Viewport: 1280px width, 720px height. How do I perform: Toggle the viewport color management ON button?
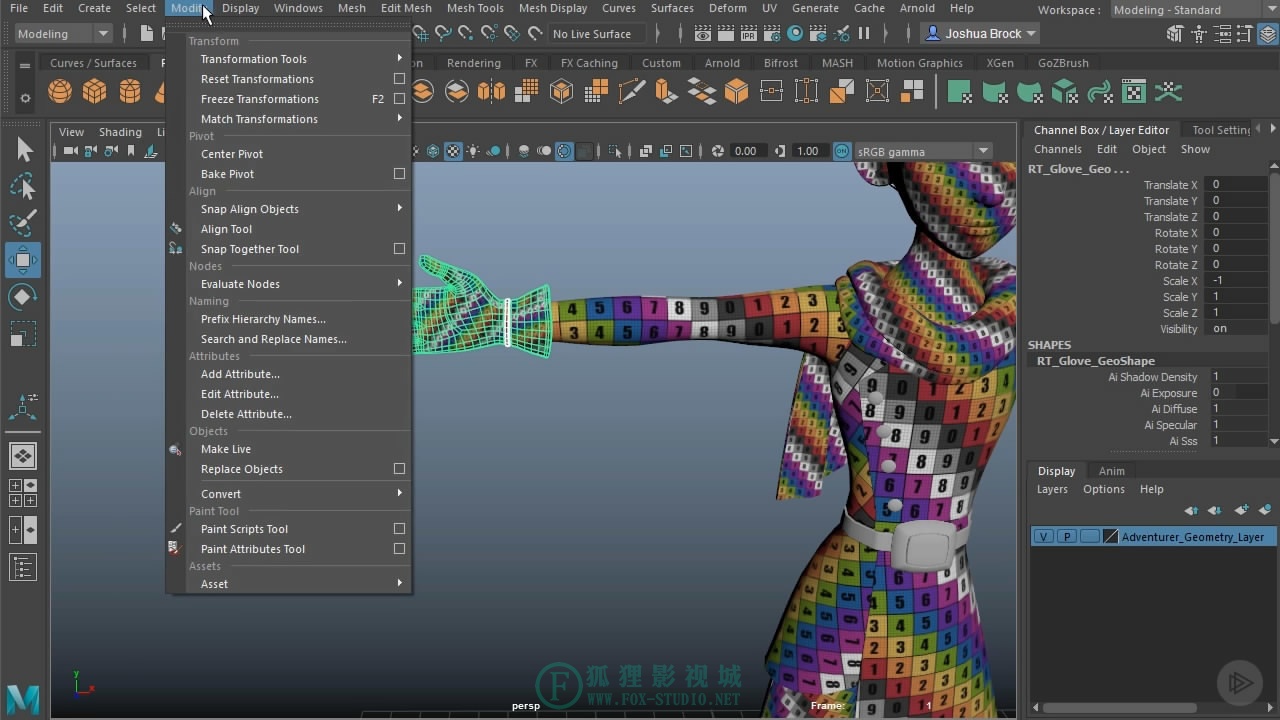[x=840, y=152]
